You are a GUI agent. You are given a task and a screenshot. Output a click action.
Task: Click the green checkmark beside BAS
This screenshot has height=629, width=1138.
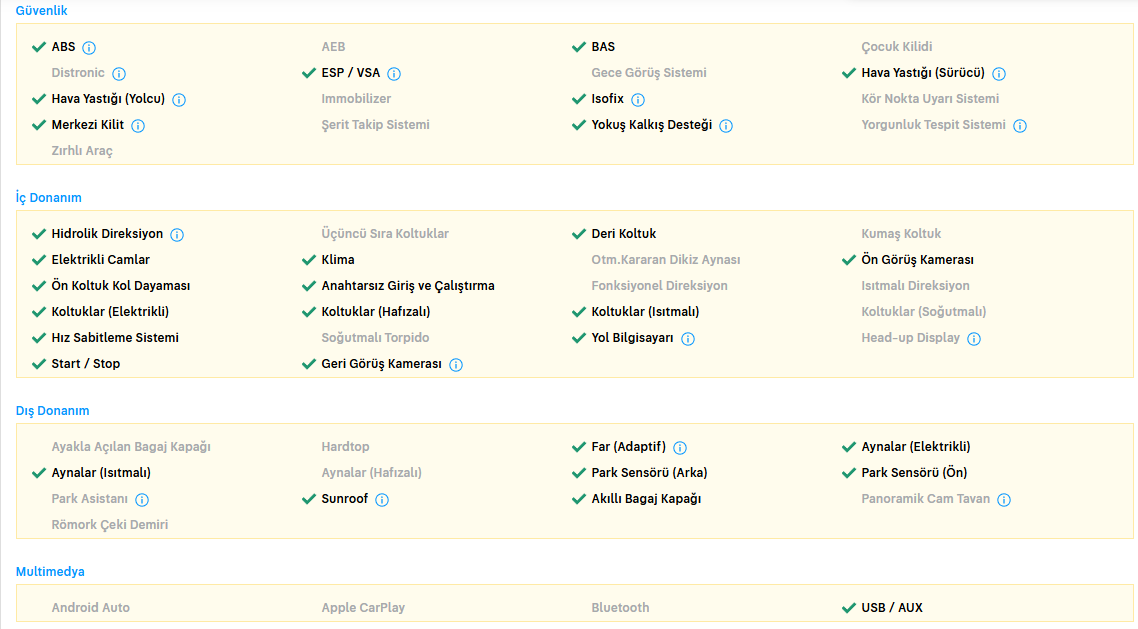coord(578,47)
